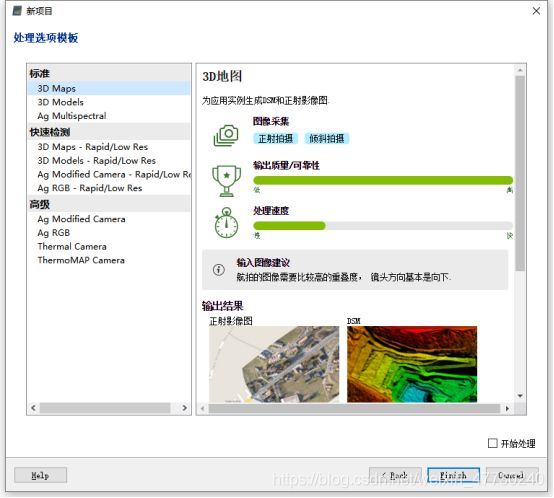554x498 pixels.
Task: Click the 输入图像建议 heading
Action: [263, 262]
